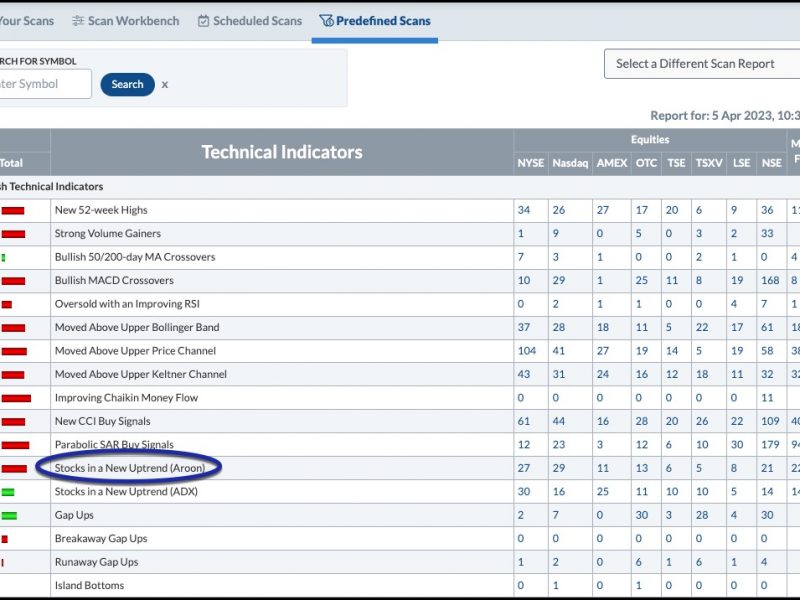Clear the symbol search with the x icon

point(165,85)
